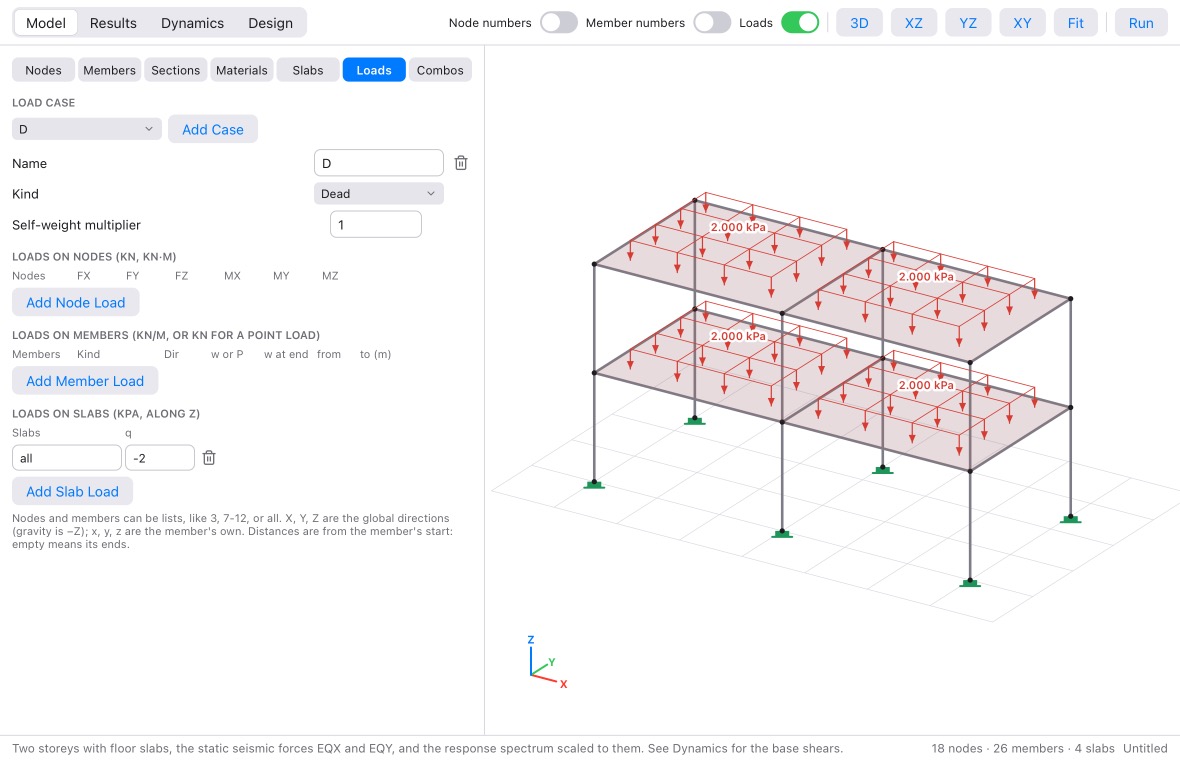Switch to the Combos sub-tab
The image size is (1180, 760).
click(440, 70)
